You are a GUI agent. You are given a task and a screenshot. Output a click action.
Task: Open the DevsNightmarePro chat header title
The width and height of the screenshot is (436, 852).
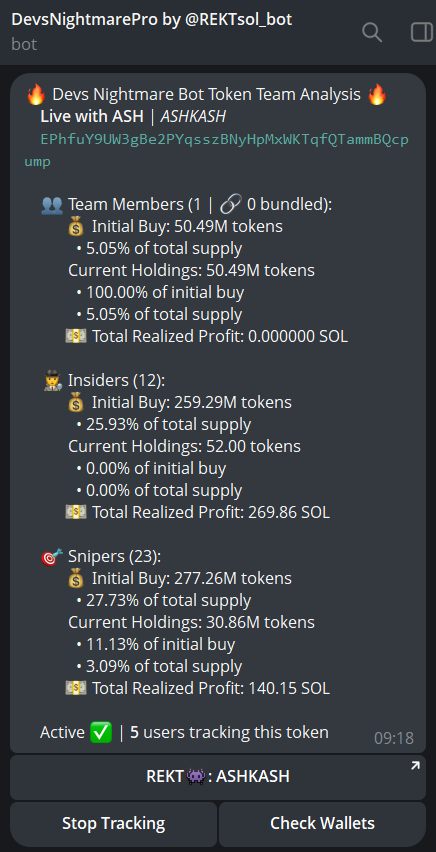coord(152,20)
